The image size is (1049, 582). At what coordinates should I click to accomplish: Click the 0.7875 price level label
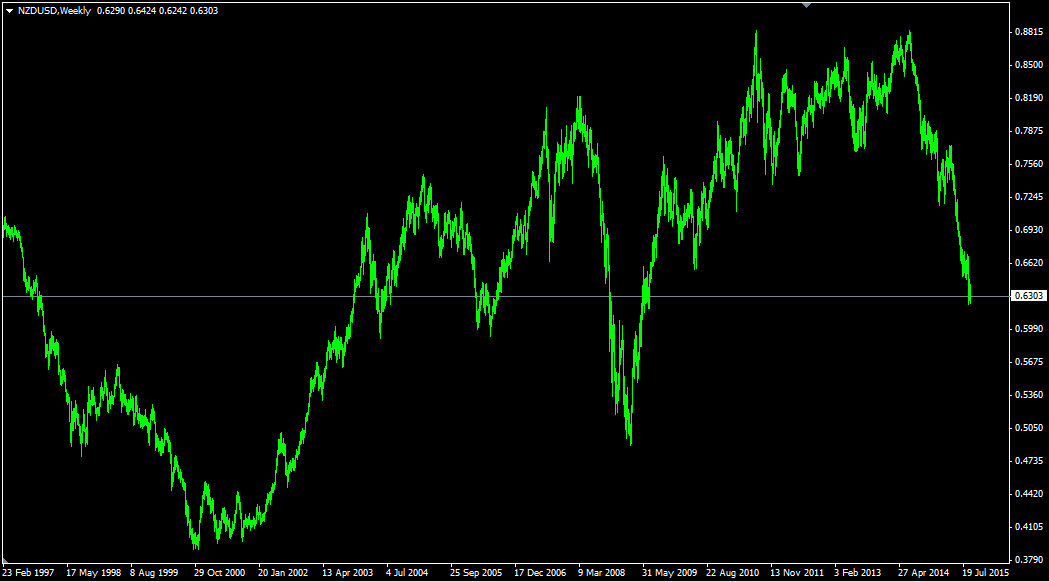[x=1029, y=130]
